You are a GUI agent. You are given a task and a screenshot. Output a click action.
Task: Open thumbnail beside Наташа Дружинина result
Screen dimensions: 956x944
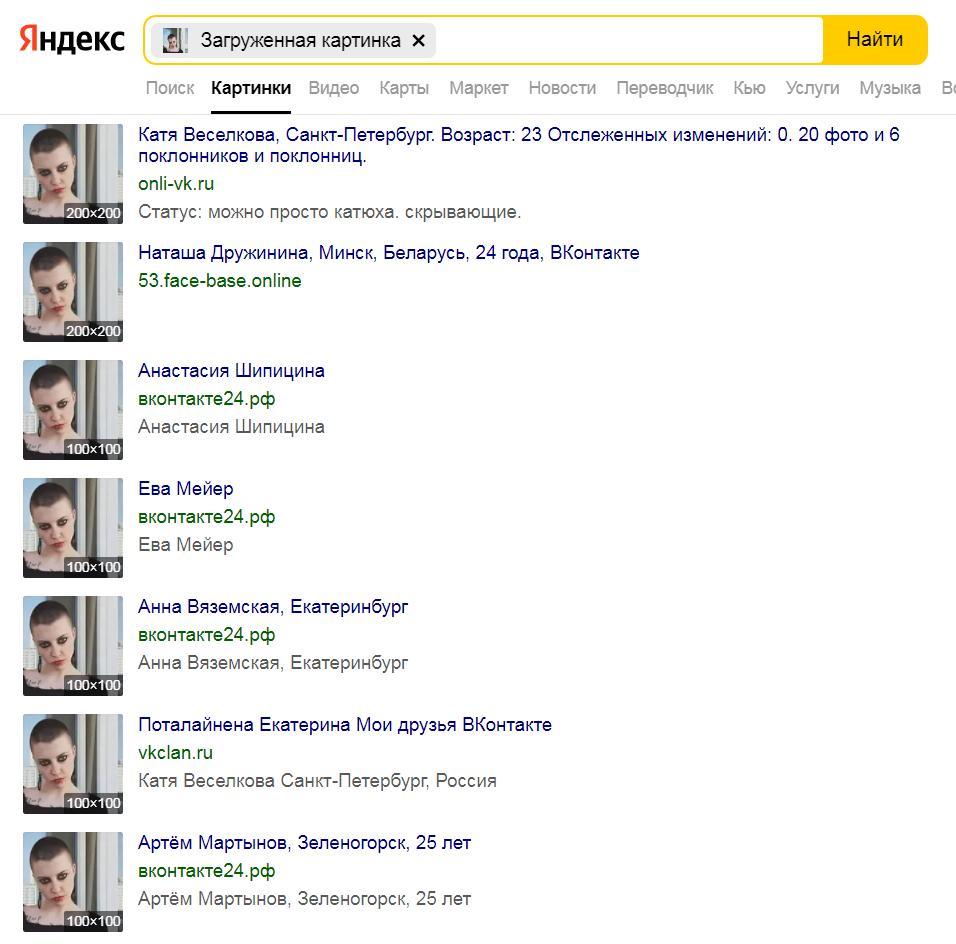click(73, 292)
